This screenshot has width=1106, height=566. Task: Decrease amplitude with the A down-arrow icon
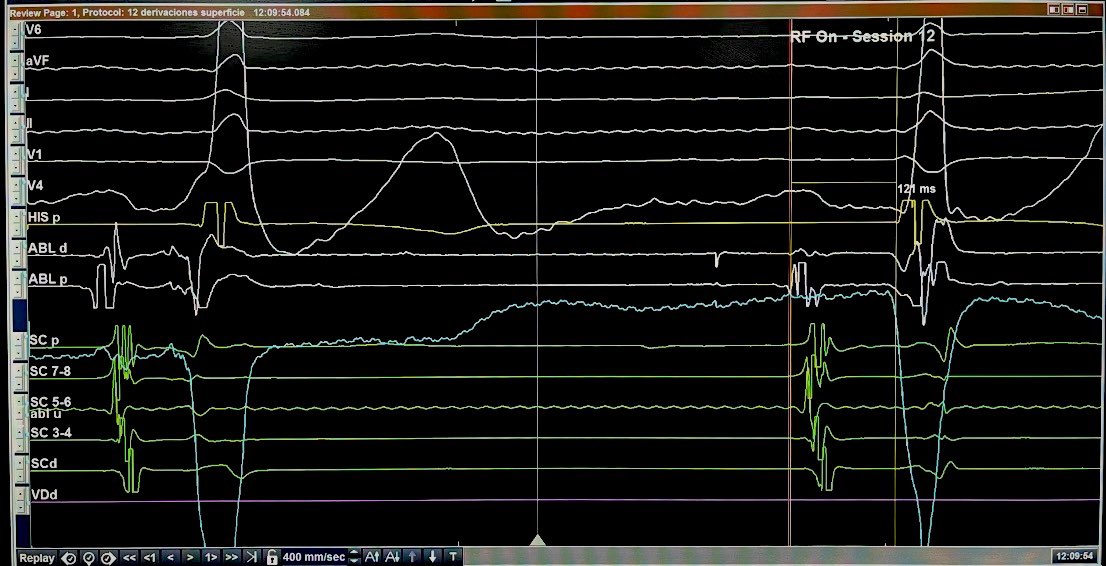tap(393, 558)
